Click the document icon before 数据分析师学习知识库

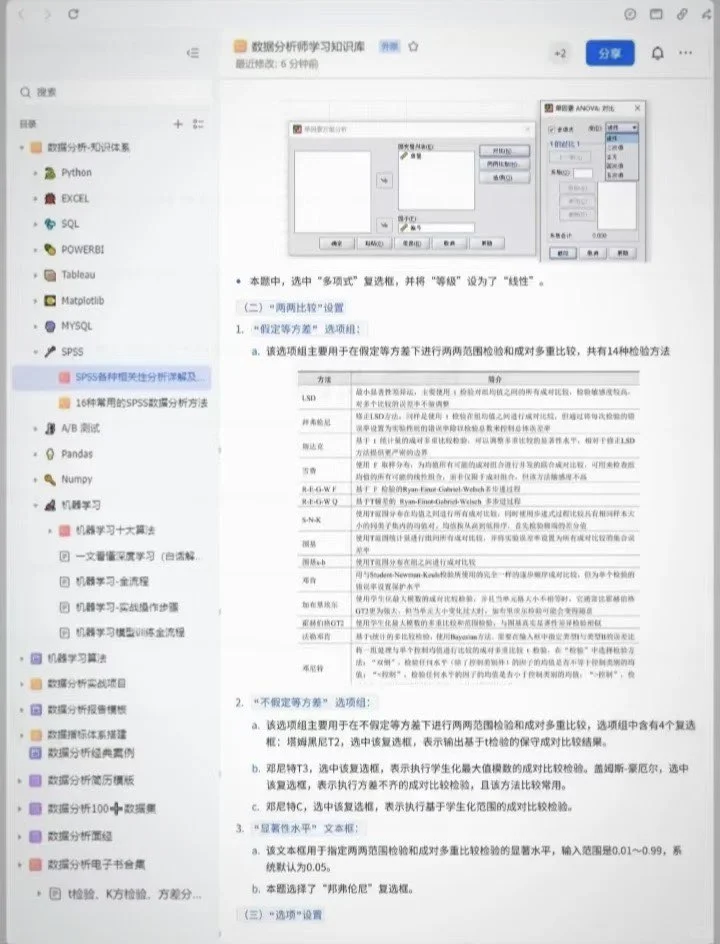pos(240,46)
